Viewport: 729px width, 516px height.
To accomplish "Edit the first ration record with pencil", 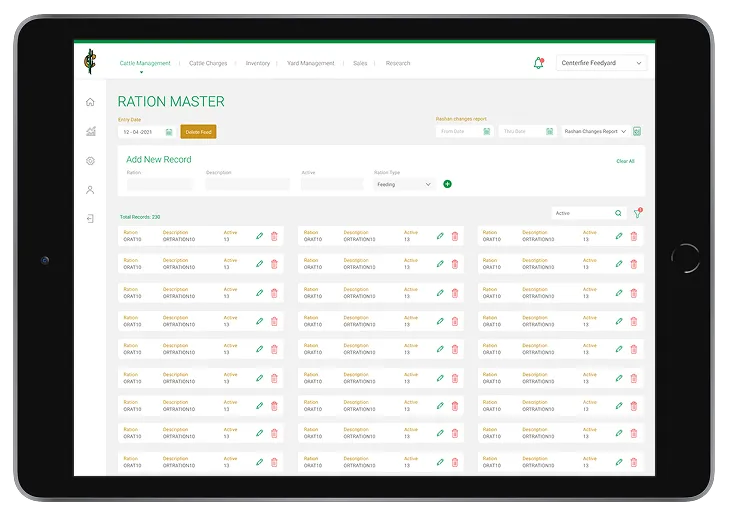I will pos(260,236).
